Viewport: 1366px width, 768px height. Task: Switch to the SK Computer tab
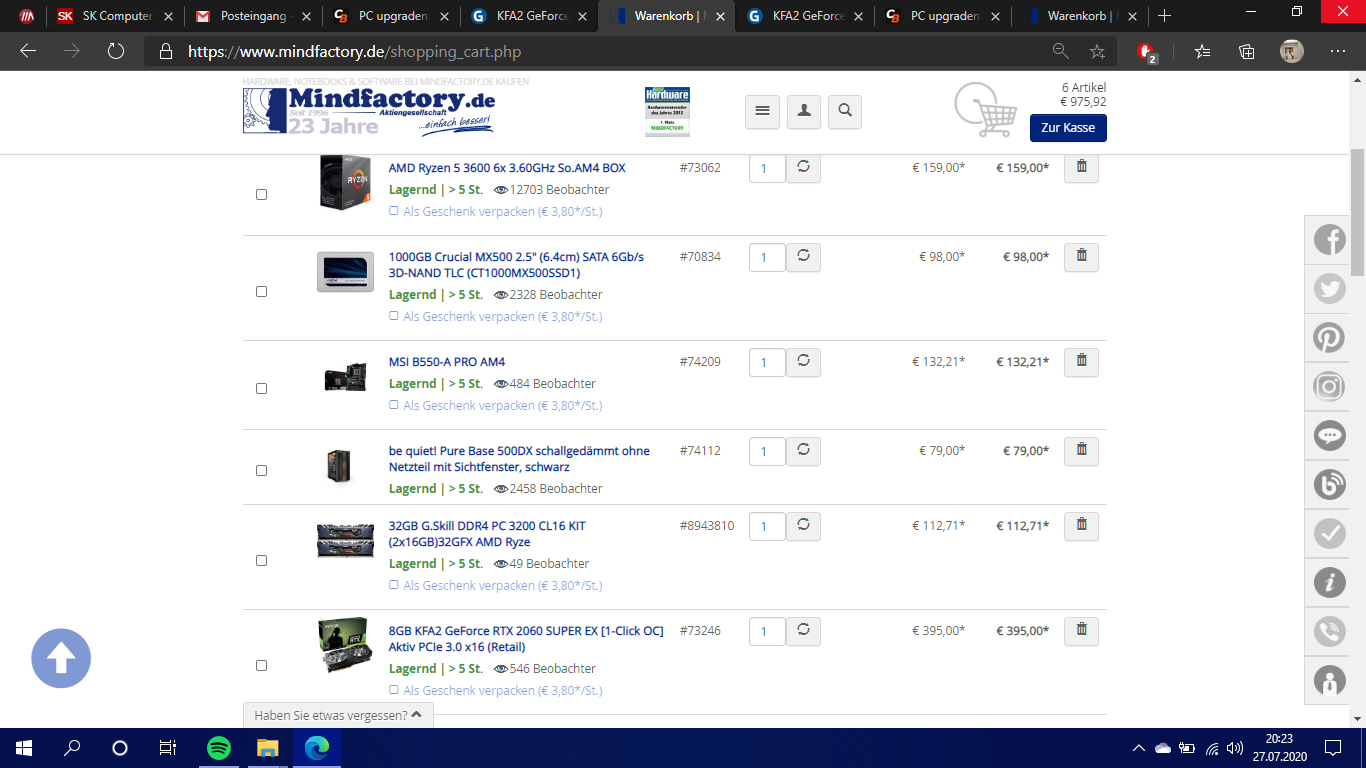(x=116, y=16)
